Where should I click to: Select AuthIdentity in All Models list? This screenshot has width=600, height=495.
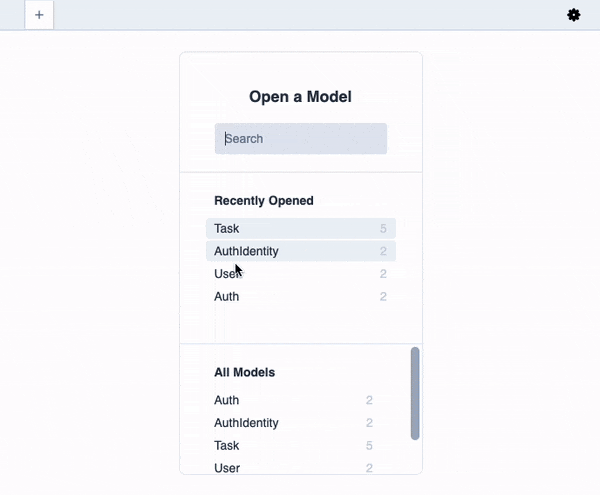coord(246,423)
